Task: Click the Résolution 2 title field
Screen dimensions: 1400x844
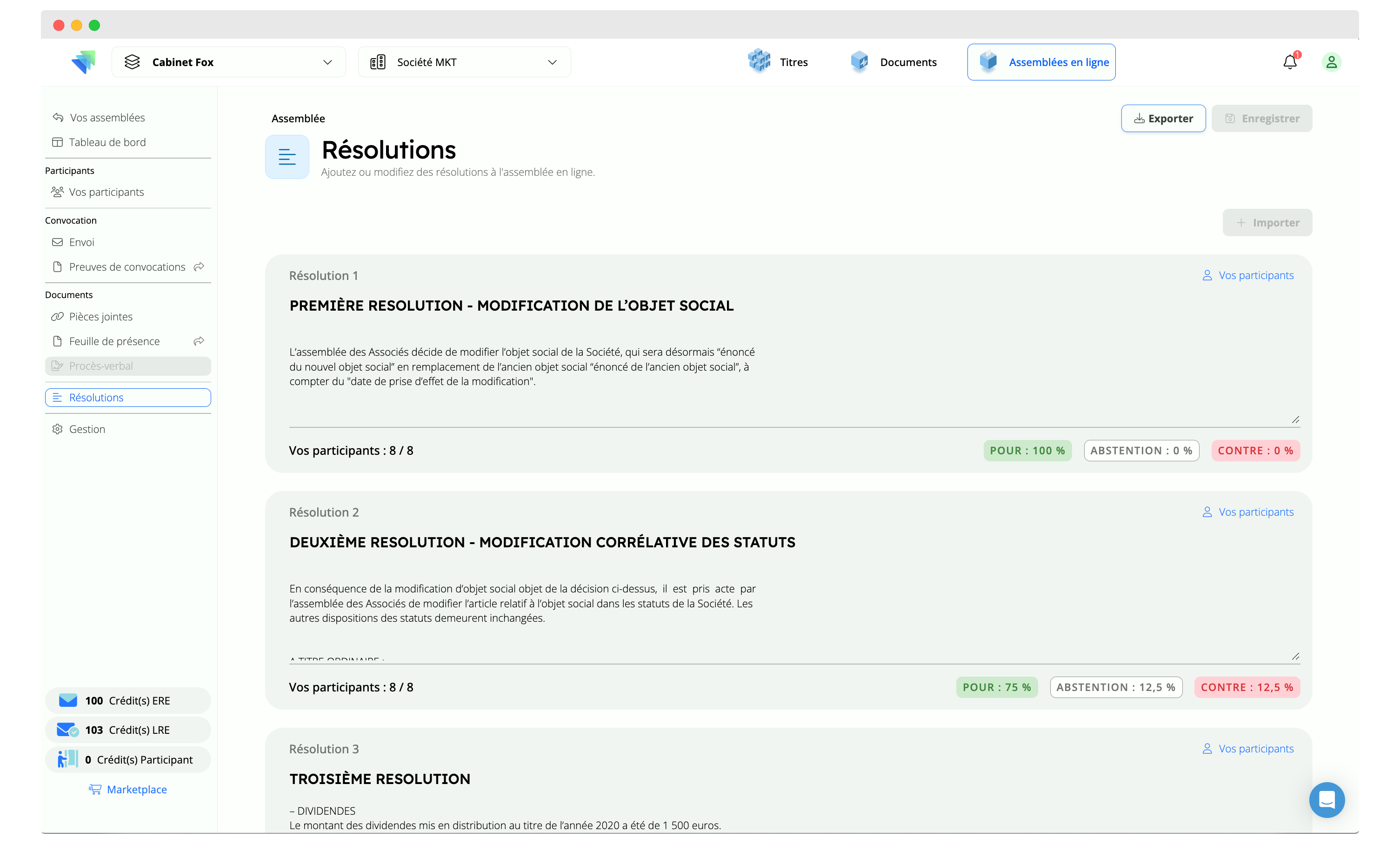Action: (x=542, y=542)
